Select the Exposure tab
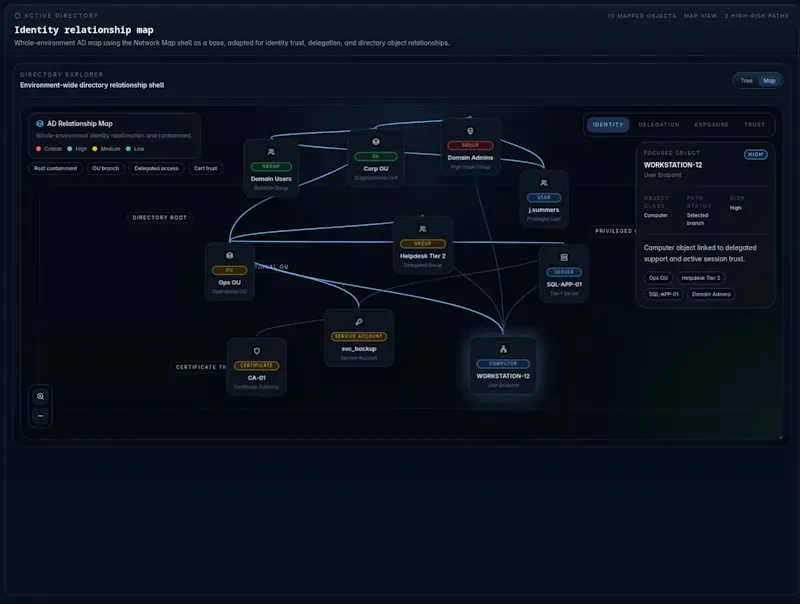This screenshot has width=800, height=604. (x=711, y=124)
